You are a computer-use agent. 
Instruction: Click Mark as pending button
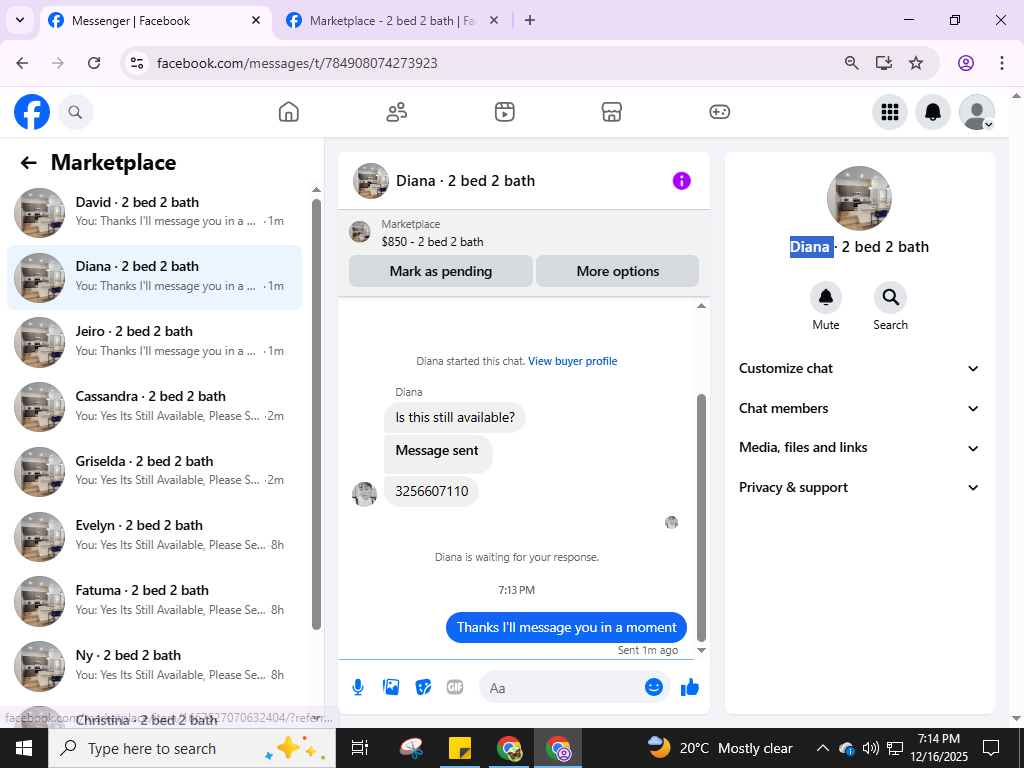[x=441, y=271]
